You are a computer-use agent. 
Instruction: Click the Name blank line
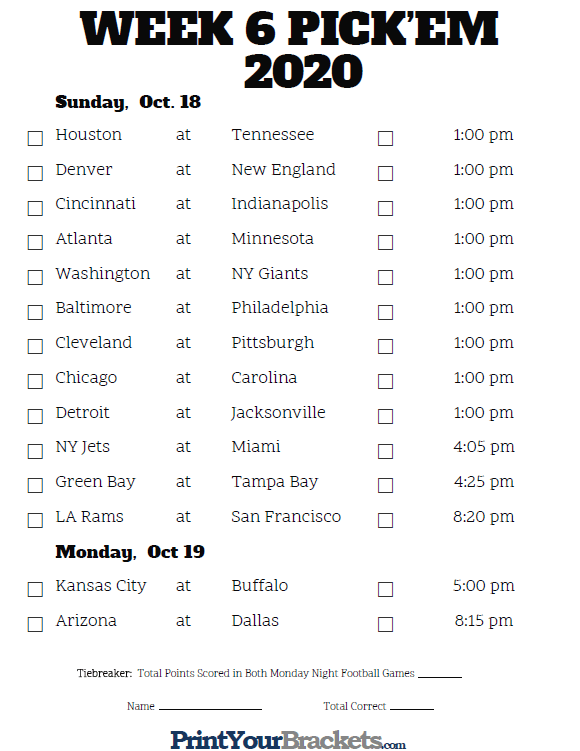coord(210,706)
